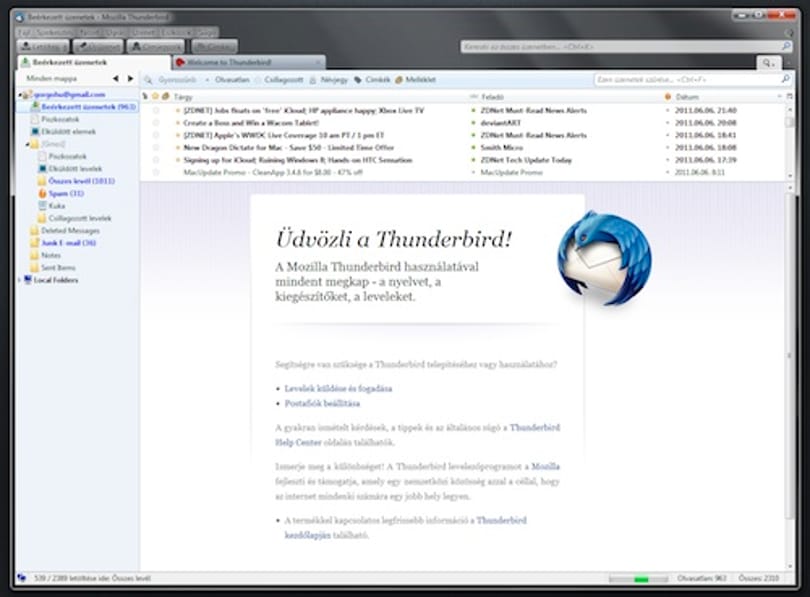Viewport: 810px width, 597px height.
Task: Collapse the gmail account tree
Action: (x=20, y=95)
